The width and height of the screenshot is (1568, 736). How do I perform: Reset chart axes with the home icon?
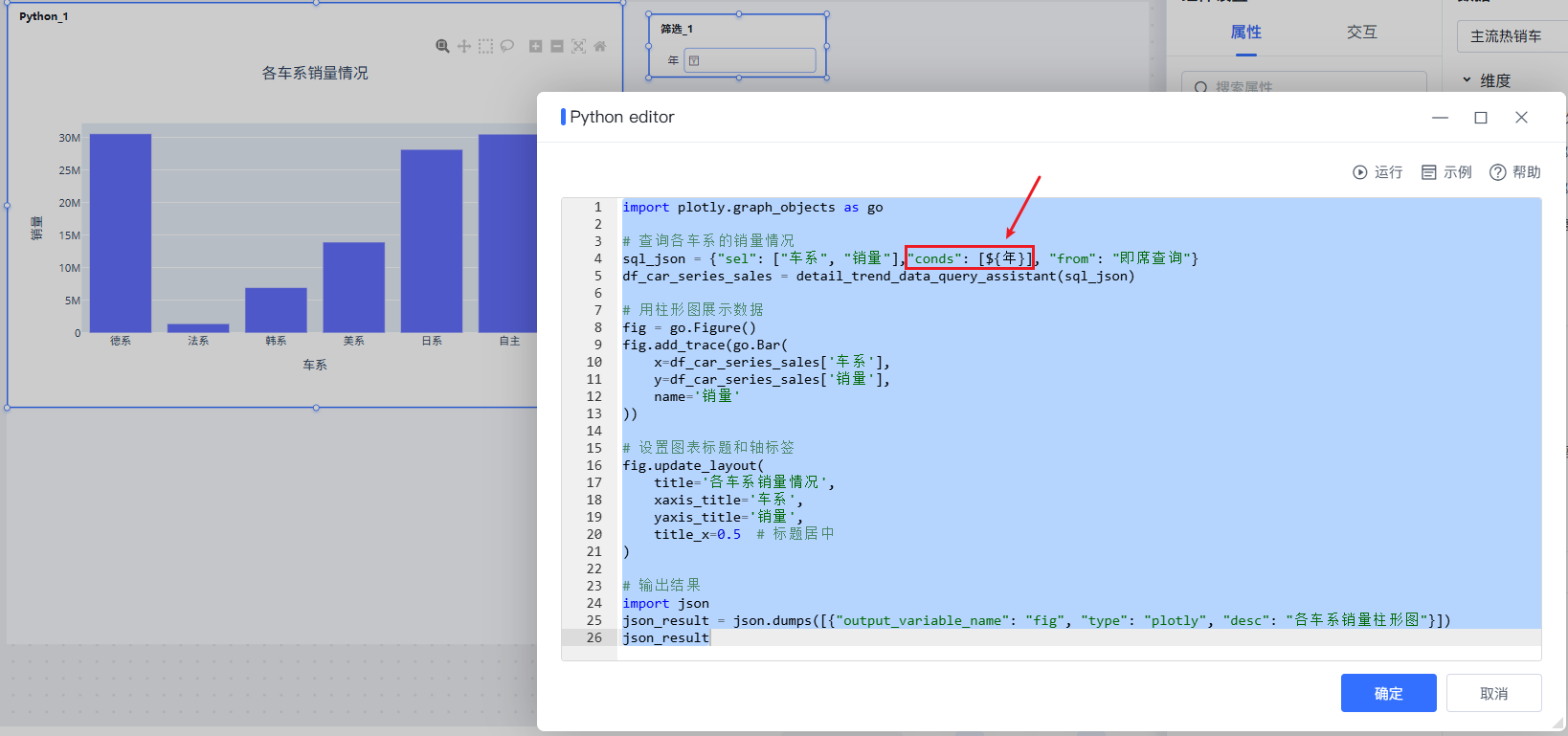600,46
